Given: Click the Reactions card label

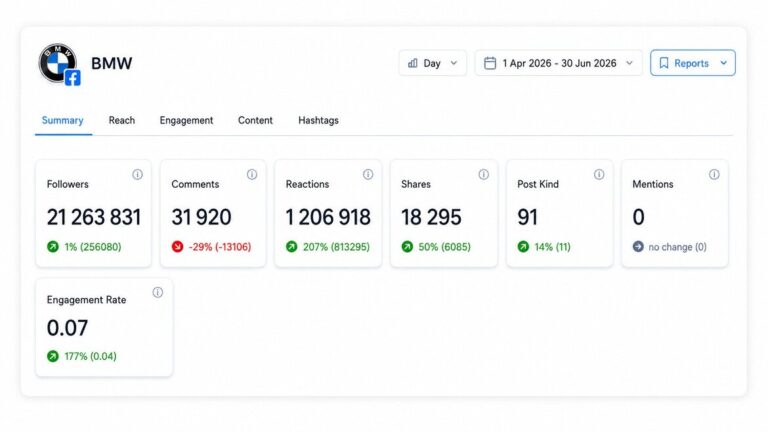Looking at the screenshot, I should [x=307, y=184].
